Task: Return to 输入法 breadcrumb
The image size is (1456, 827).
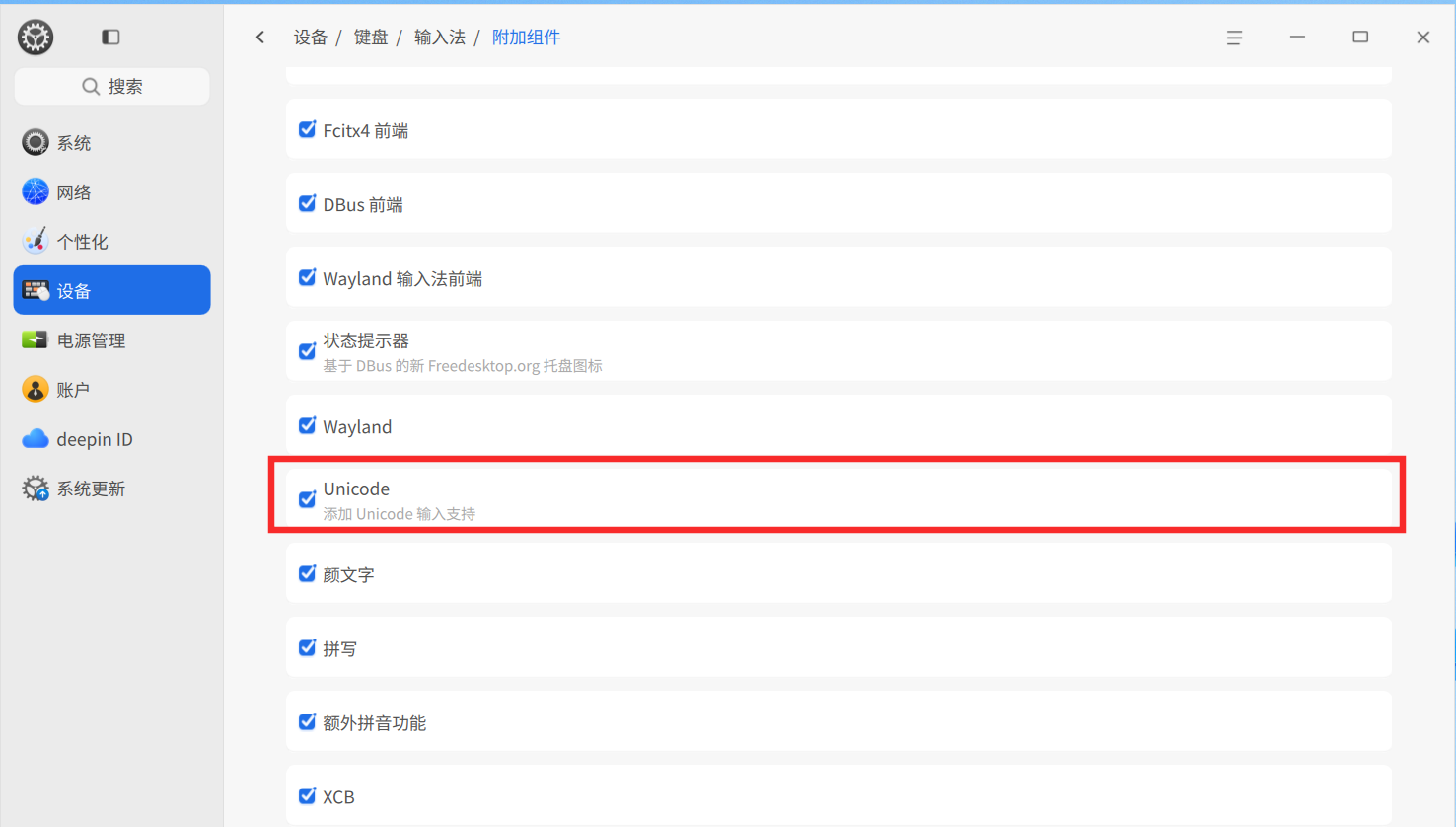Action: pyautogui.click(x=440, y=38)
